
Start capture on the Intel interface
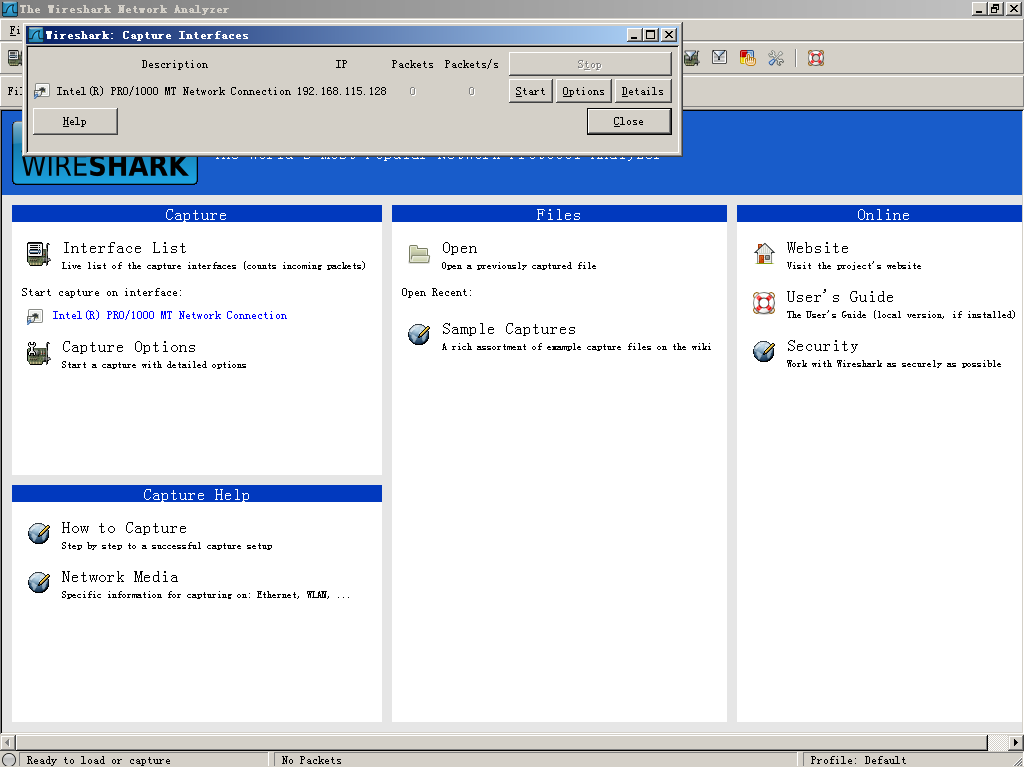click(530, 91)
